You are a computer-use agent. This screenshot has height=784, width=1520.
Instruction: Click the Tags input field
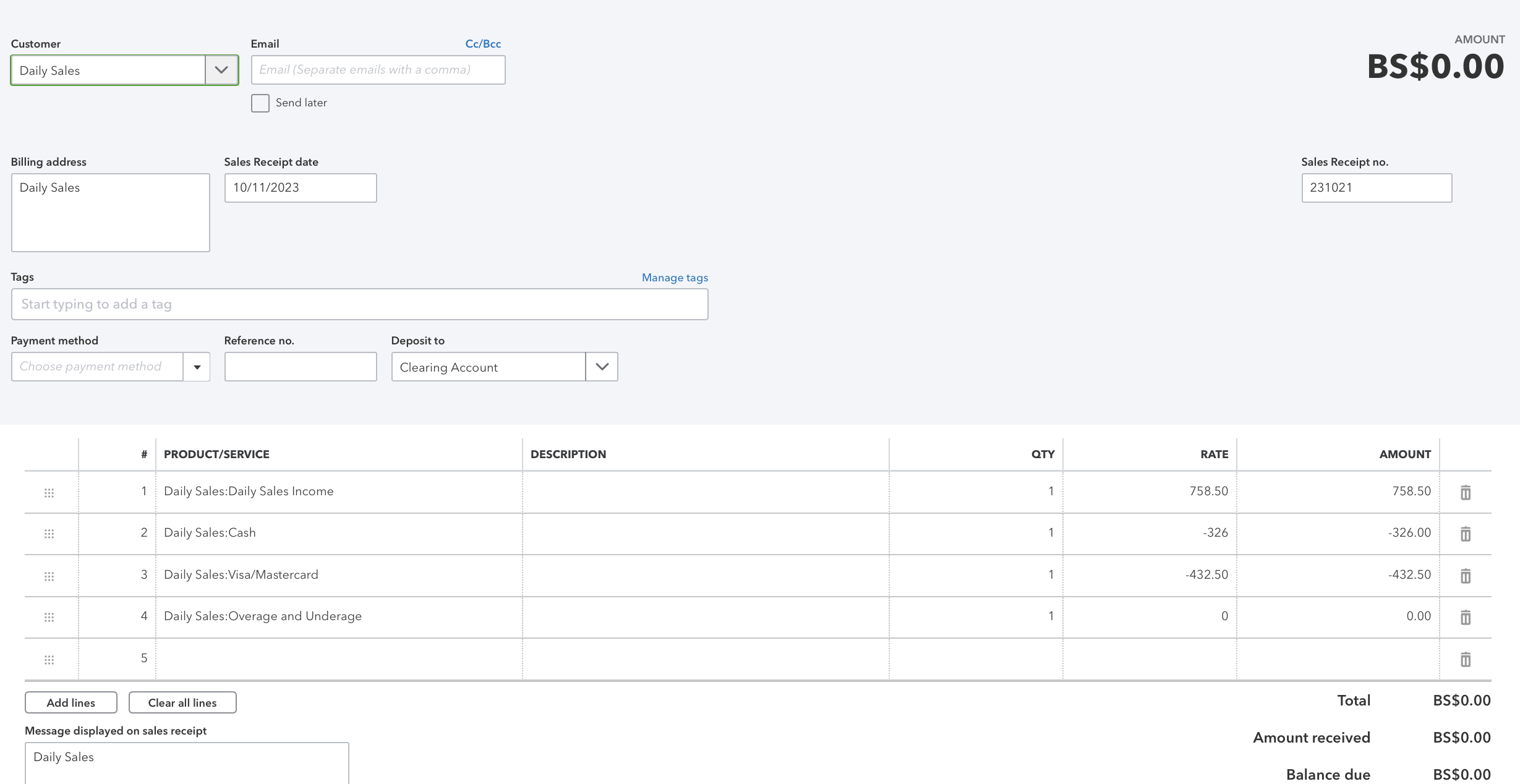[x=359, y=304]
